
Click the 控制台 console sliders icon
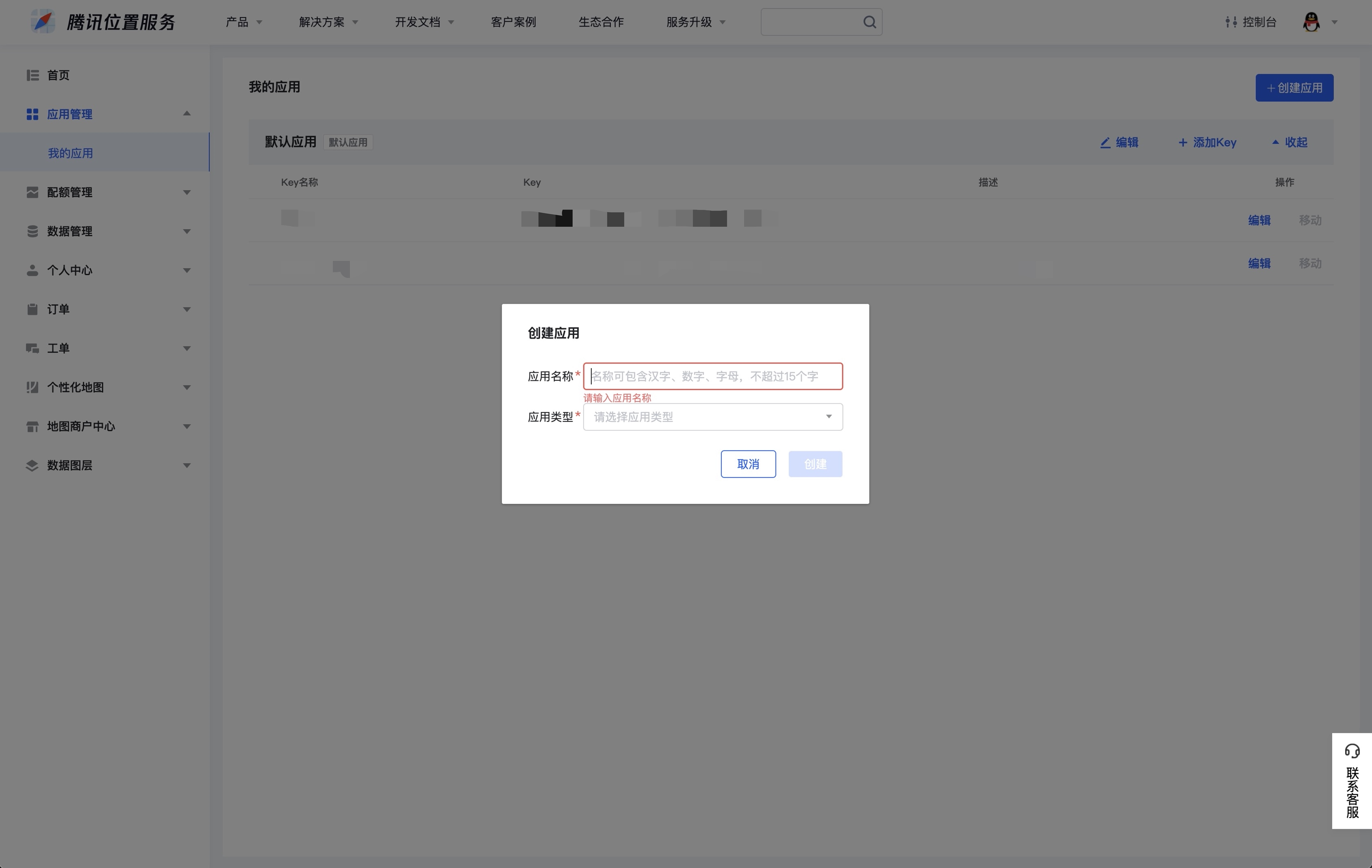[x=1231, y=22]
